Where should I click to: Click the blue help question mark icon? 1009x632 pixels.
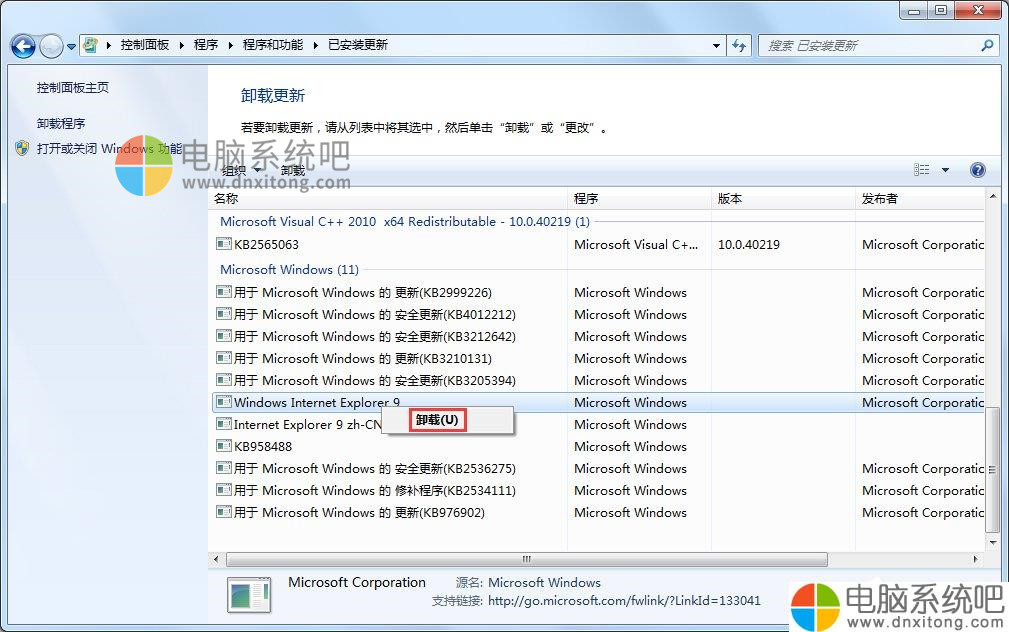point(977,170)
